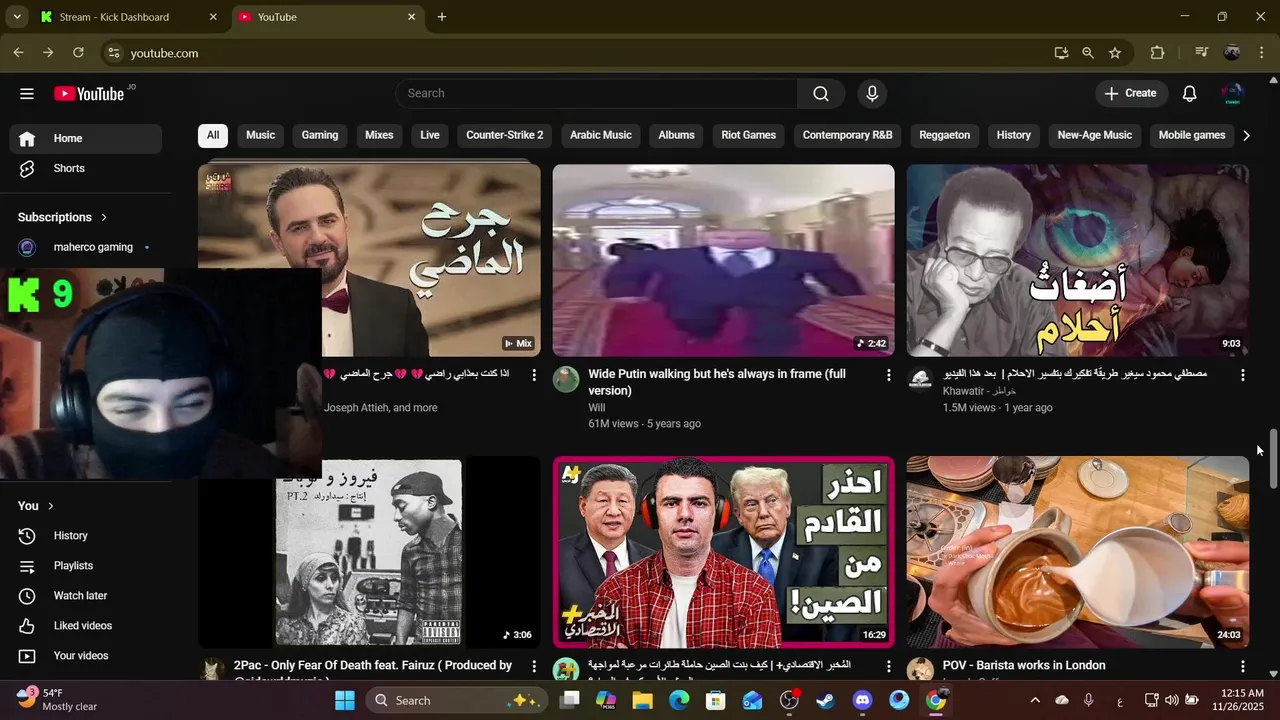Image resolution: width=1280 pixels, height=720 pixels.
Task: Filter by the Counter-Strike 2 chip
Action: click(505, 135)
